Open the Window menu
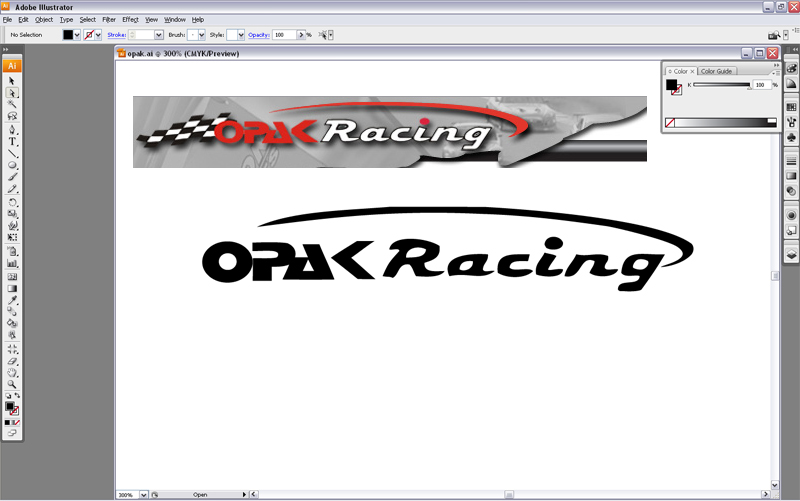This screenshot has width=800, height=501. tap(174, 19)
